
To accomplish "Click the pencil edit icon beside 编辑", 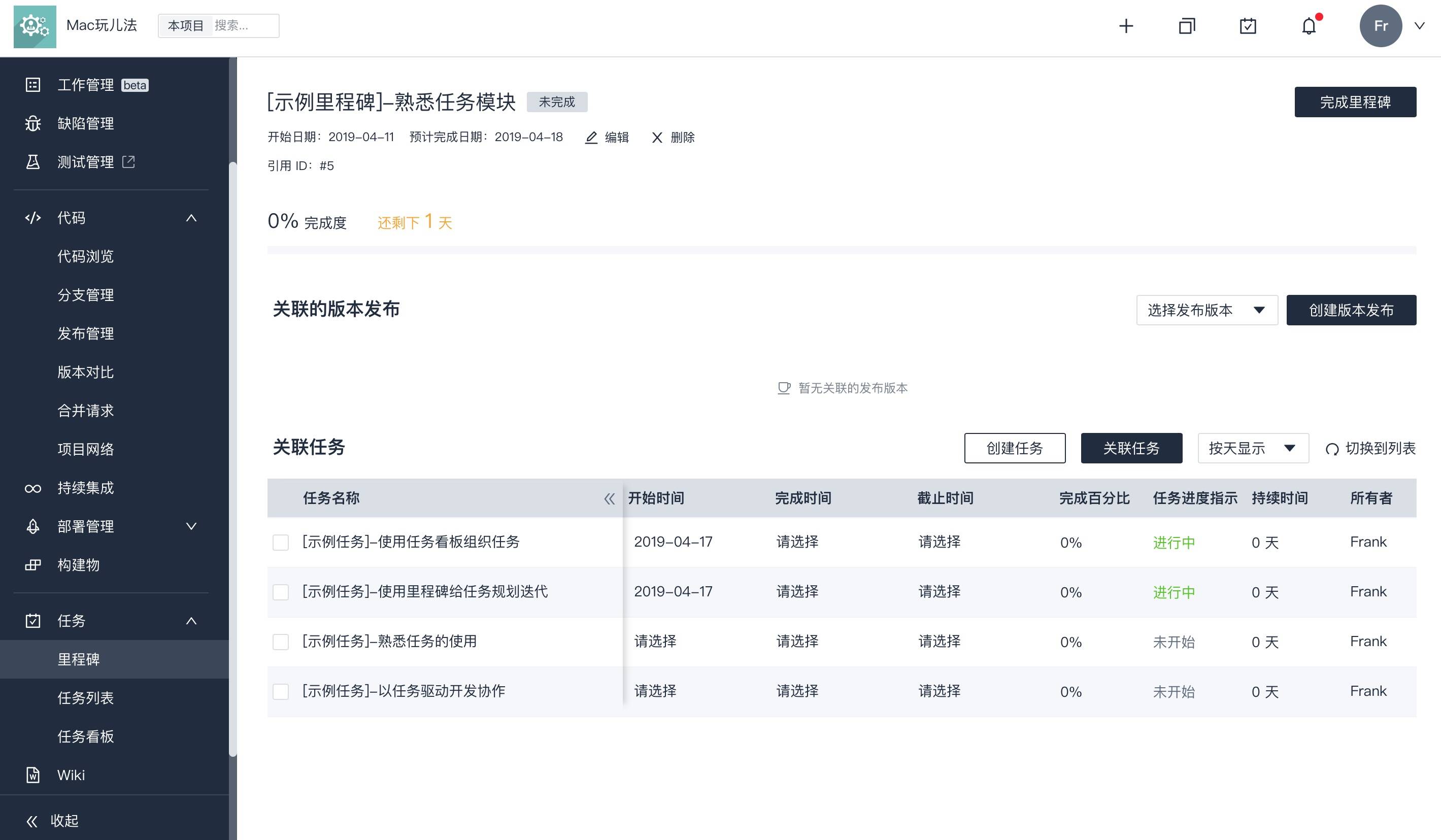I will (x=591, y=137).
